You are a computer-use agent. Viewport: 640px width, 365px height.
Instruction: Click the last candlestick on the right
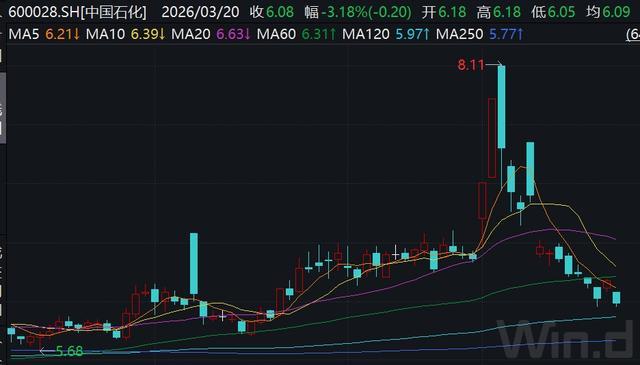tap(616, 298)
